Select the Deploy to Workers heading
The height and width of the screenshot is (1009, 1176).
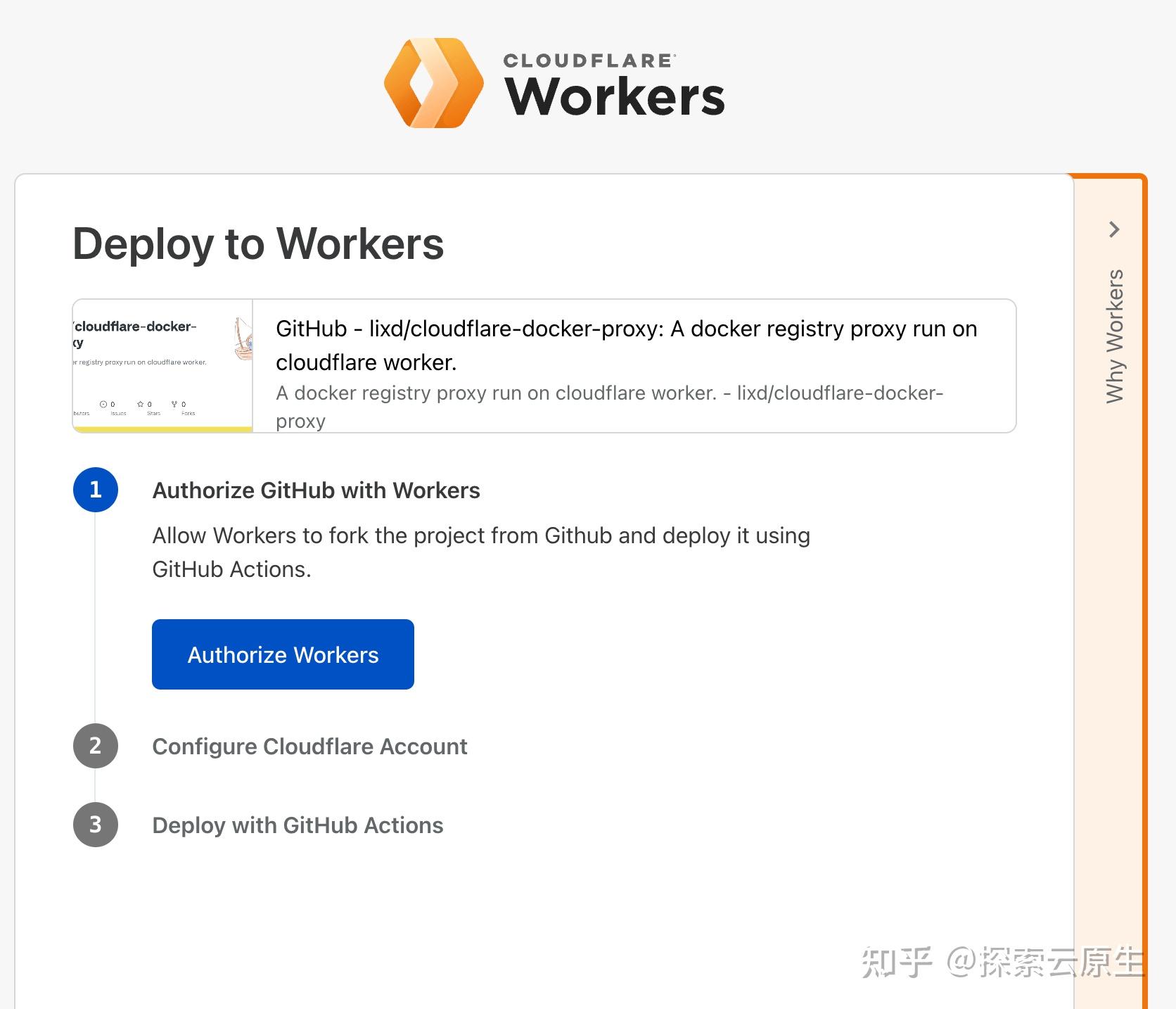click(x=258, y=244)
